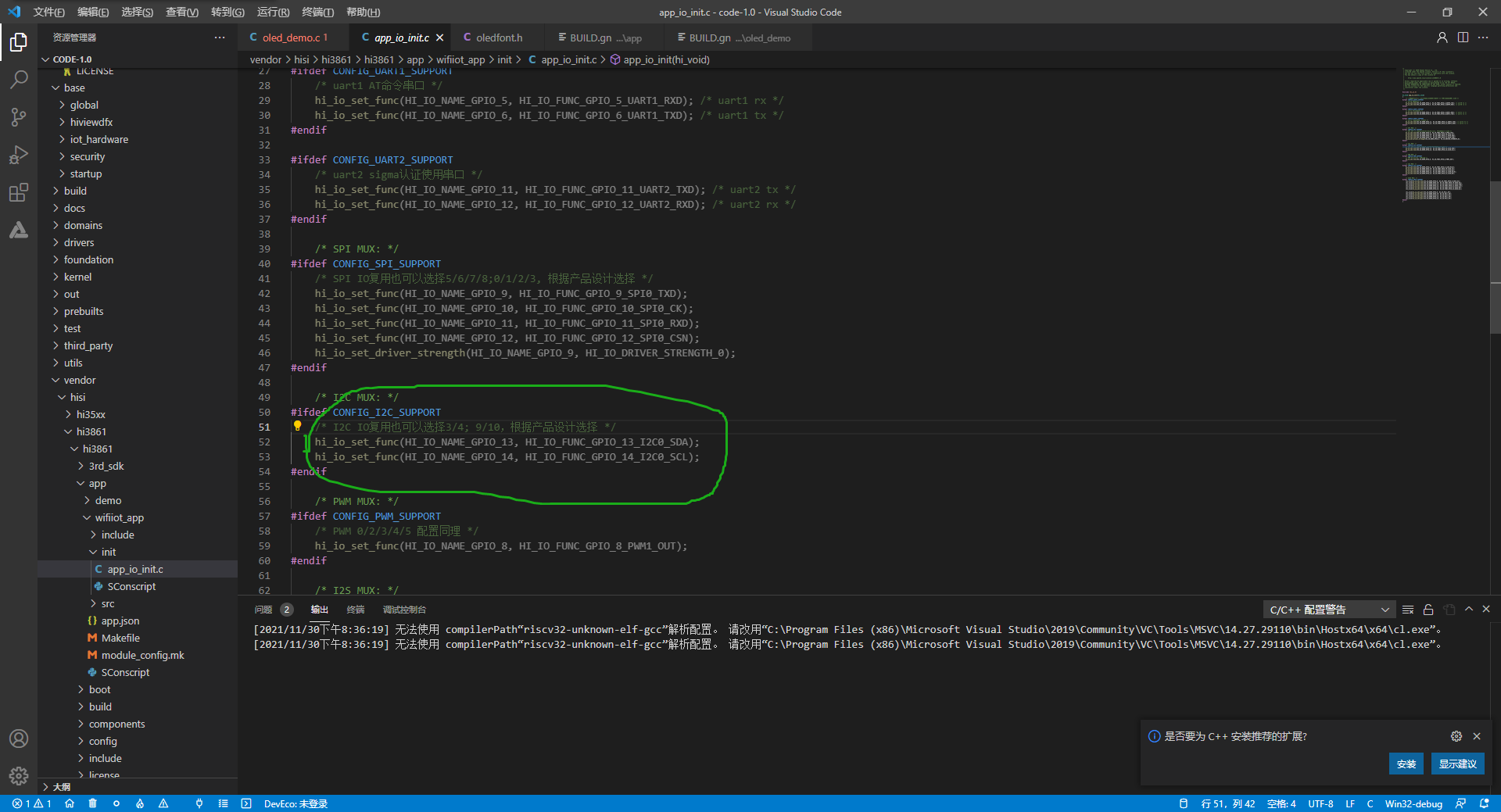The image size is (1501, 812).
Task: Switch to the 调试控制台 debug console tab
Action: tap(404, 610)
